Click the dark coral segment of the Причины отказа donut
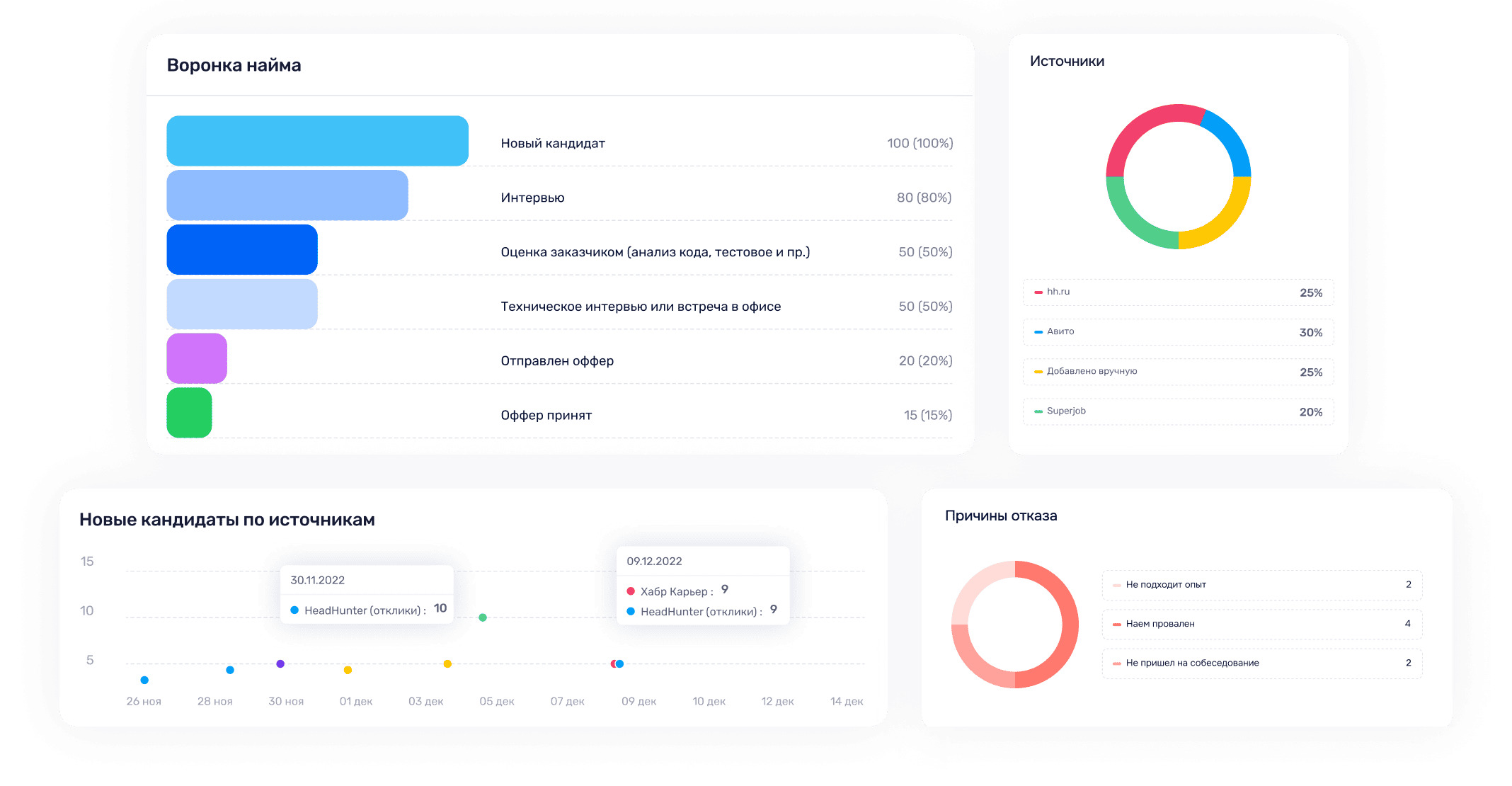 coord(1069,623)
